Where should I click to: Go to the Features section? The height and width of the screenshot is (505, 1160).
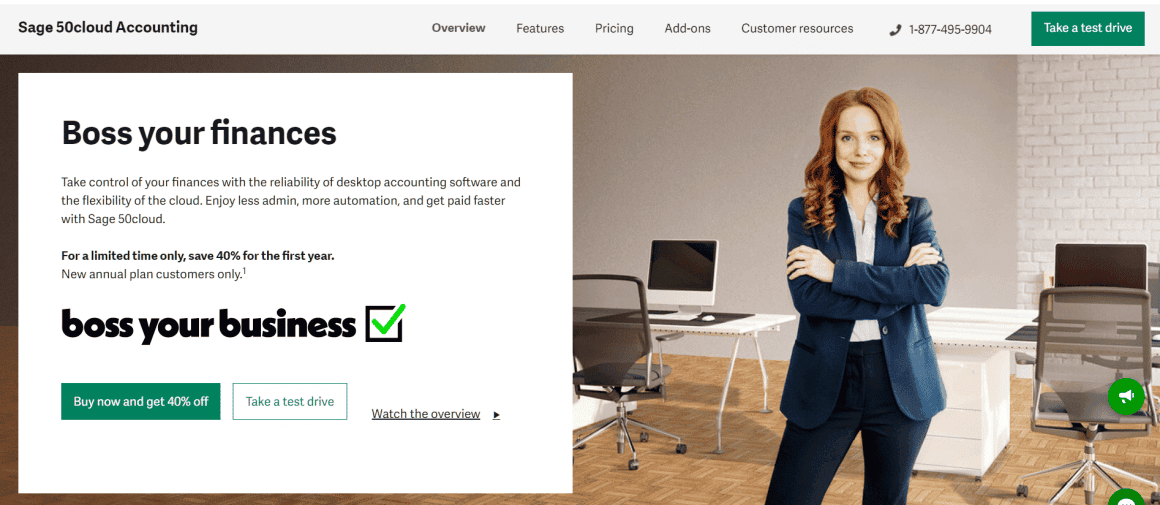coord(540,29)
